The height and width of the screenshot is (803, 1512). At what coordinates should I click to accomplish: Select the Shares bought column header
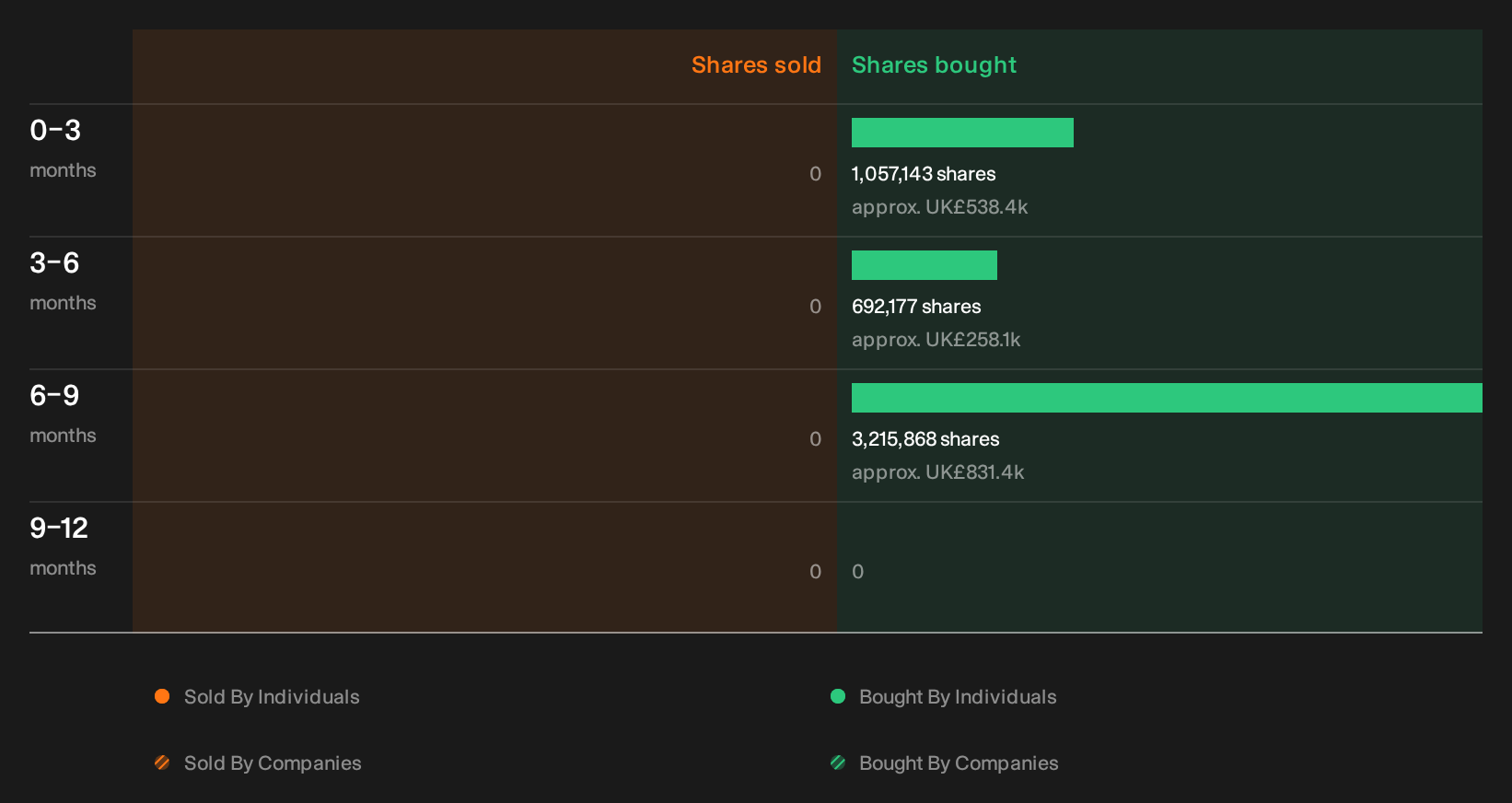934,65
